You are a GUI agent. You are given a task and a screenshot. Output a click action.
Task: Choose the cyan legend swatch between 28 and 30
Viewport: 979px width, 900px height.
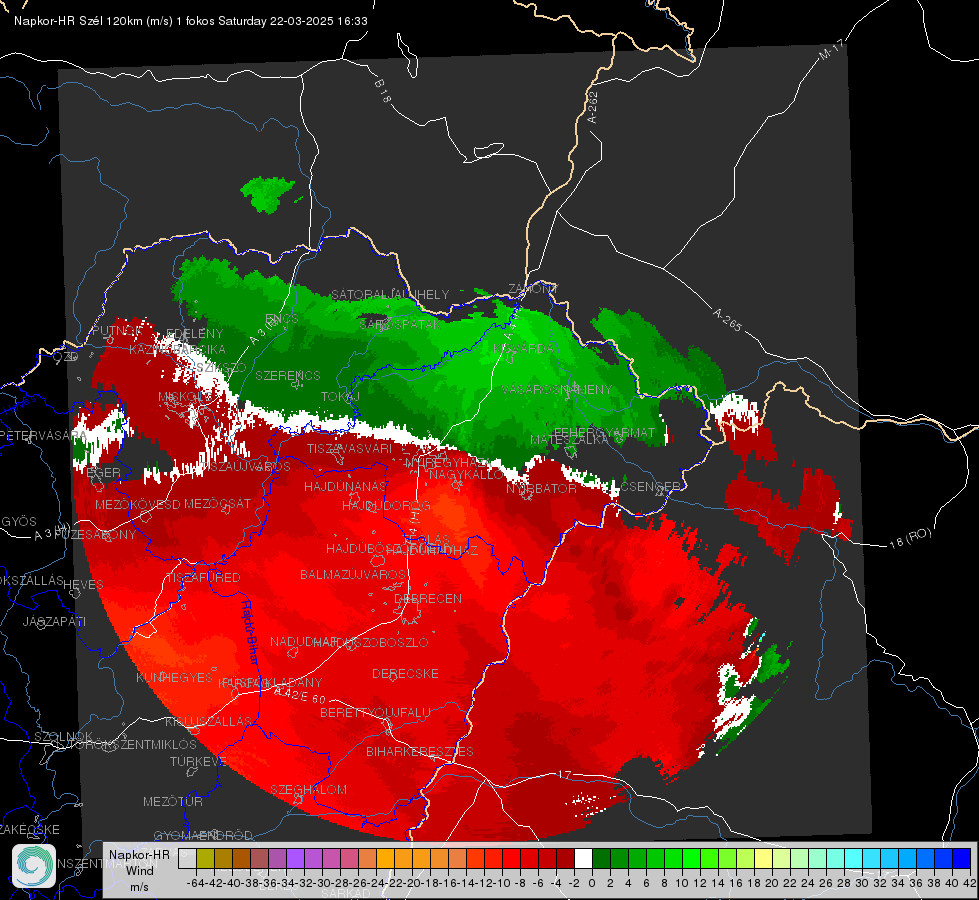[853, 858]
